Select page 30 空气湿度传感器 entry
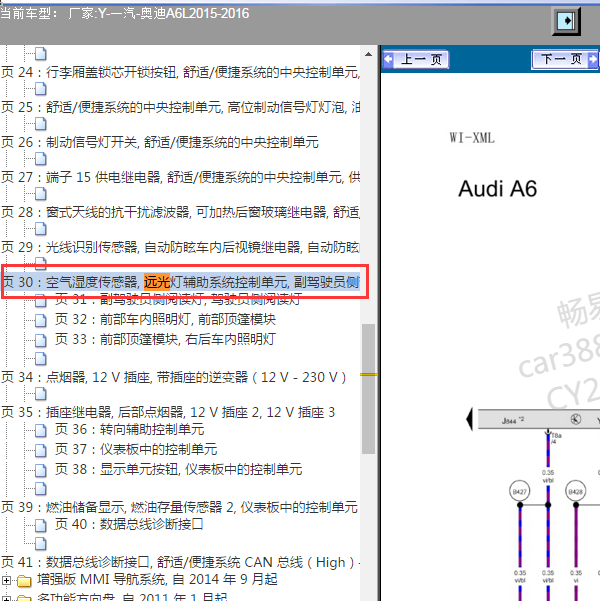600x601 pixels. [x=181, y=282]
